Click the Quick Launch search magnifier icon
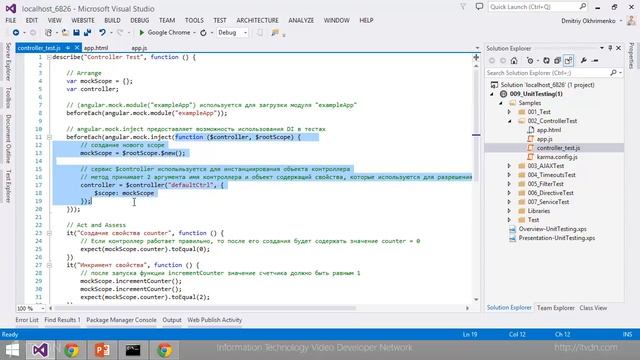Viewport: 640px width, 360px height. pyautogui.click(x=582, y=7)
